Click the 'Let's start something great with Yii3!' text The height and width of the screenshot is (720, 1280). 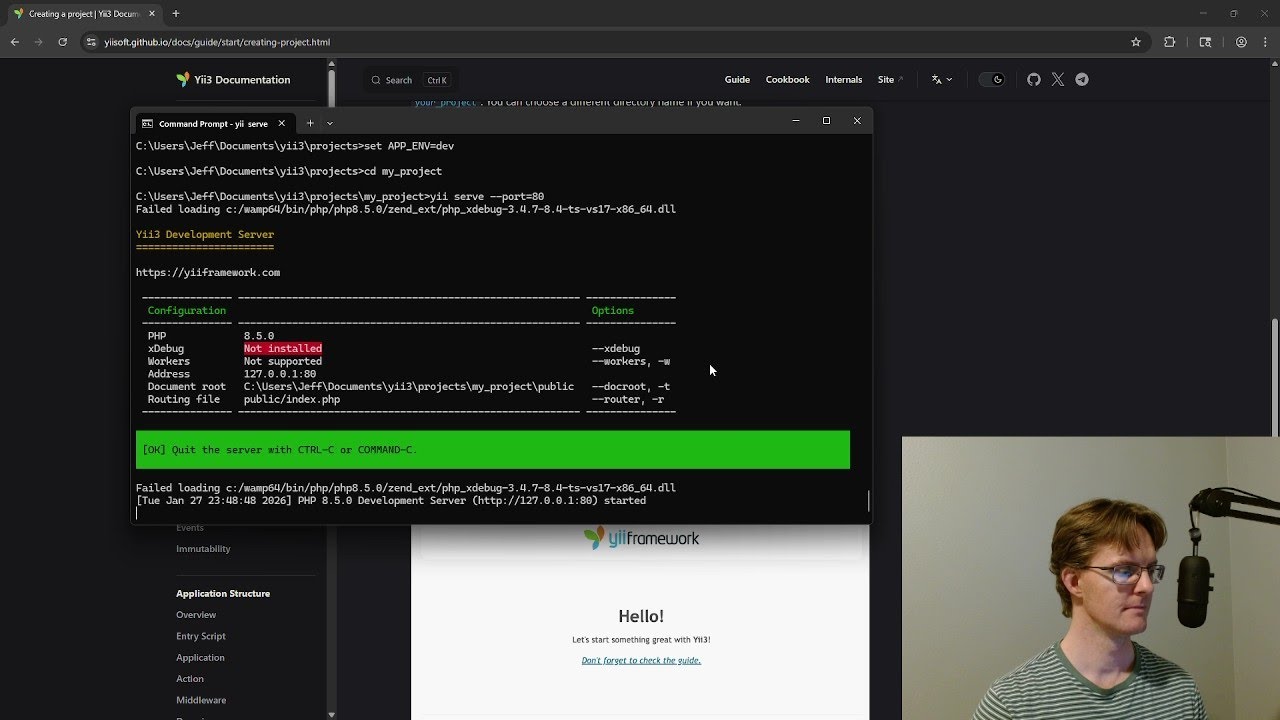click(641, 640)
